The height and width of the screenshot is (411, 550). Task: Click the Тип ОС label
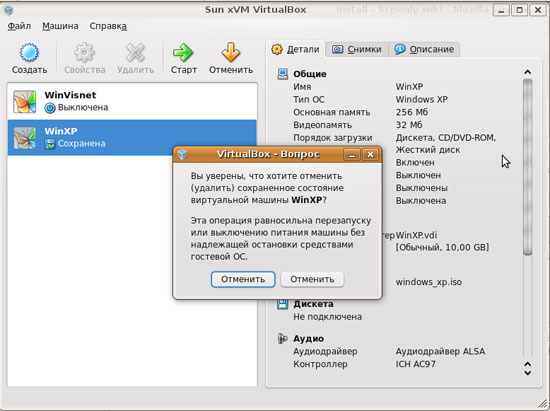coord(309,100)
